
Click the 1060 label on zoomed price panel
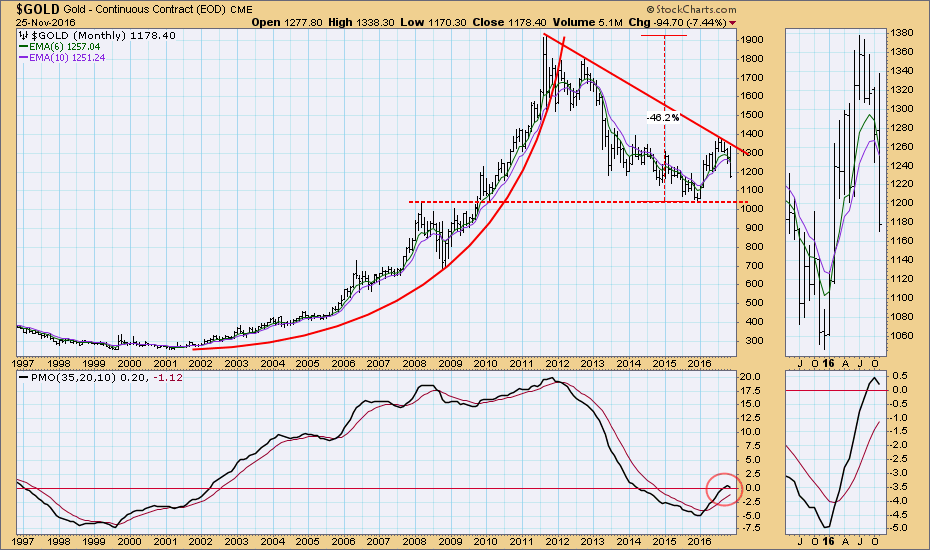pyautogui.click(x=902, y=336)
